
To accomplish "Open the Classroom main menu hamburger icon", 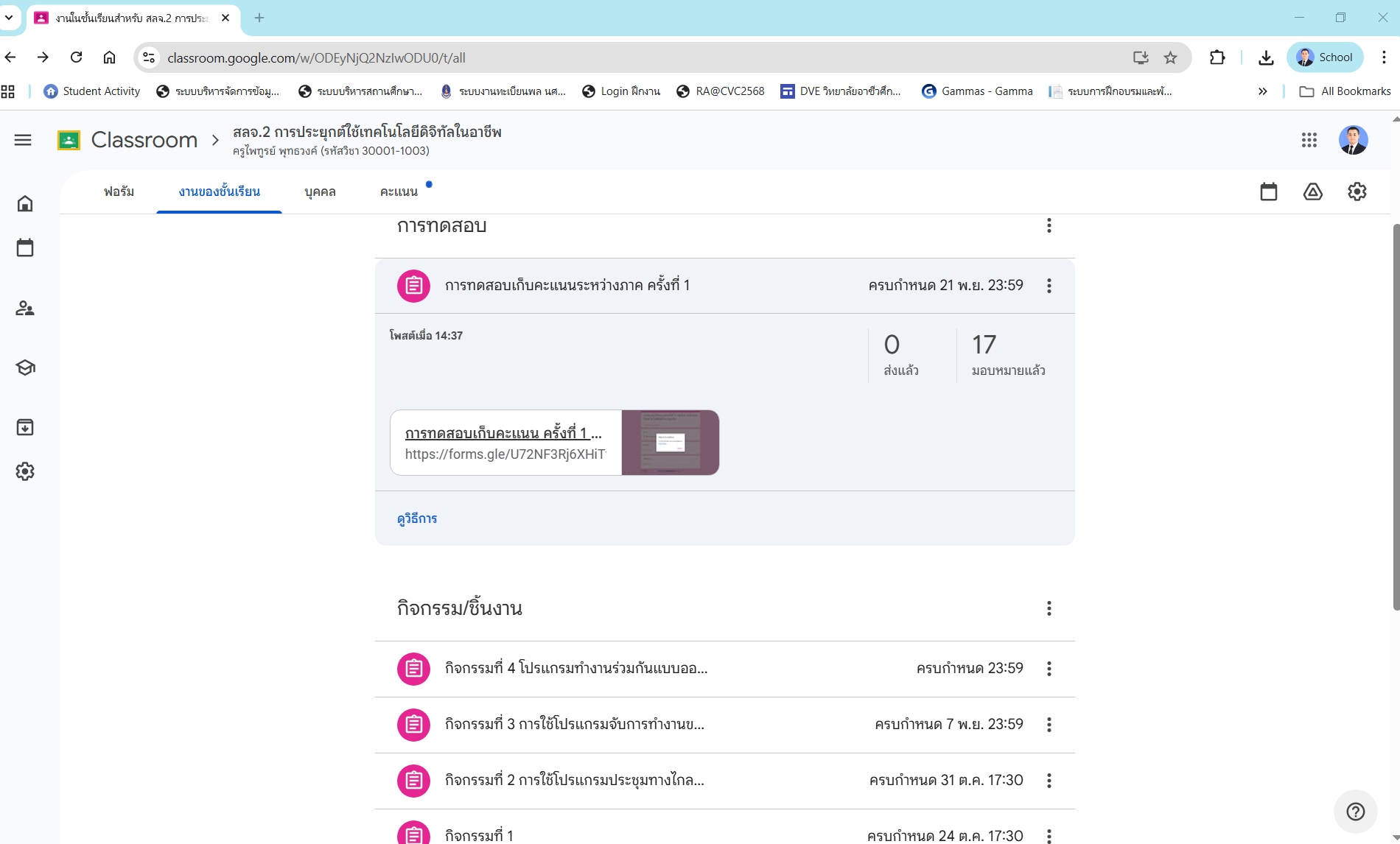I will [23, 140].
